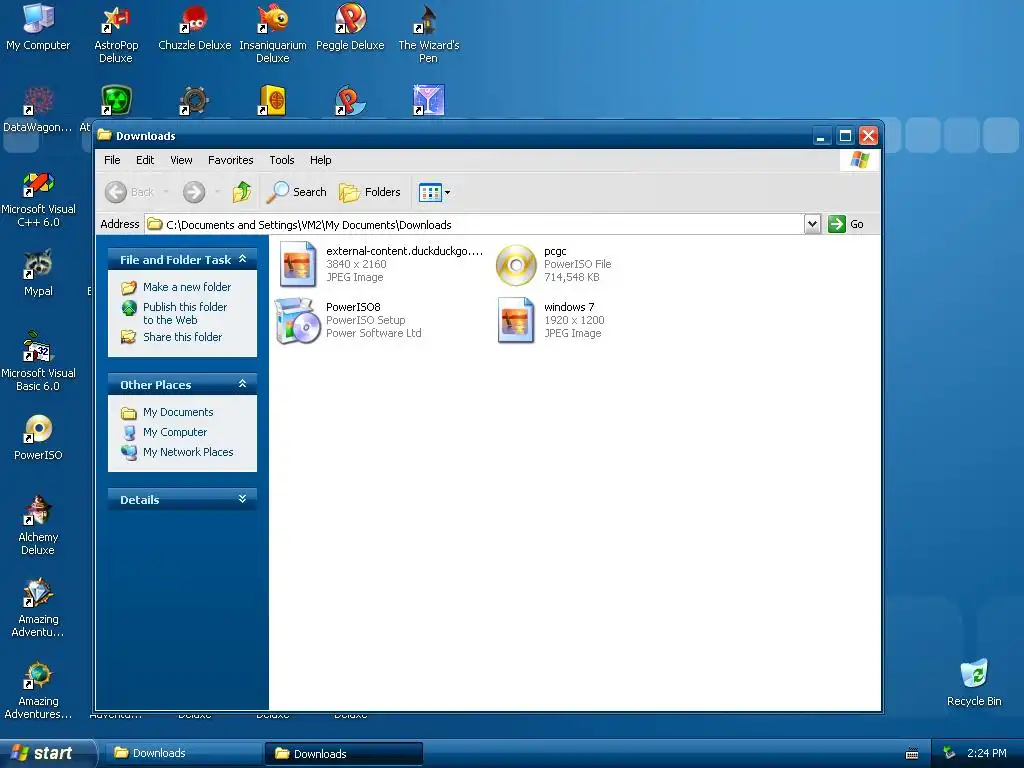Launch Chuzzle Deluxe desktop shortcut
The image size is (1024, 768).
[194, 27]
